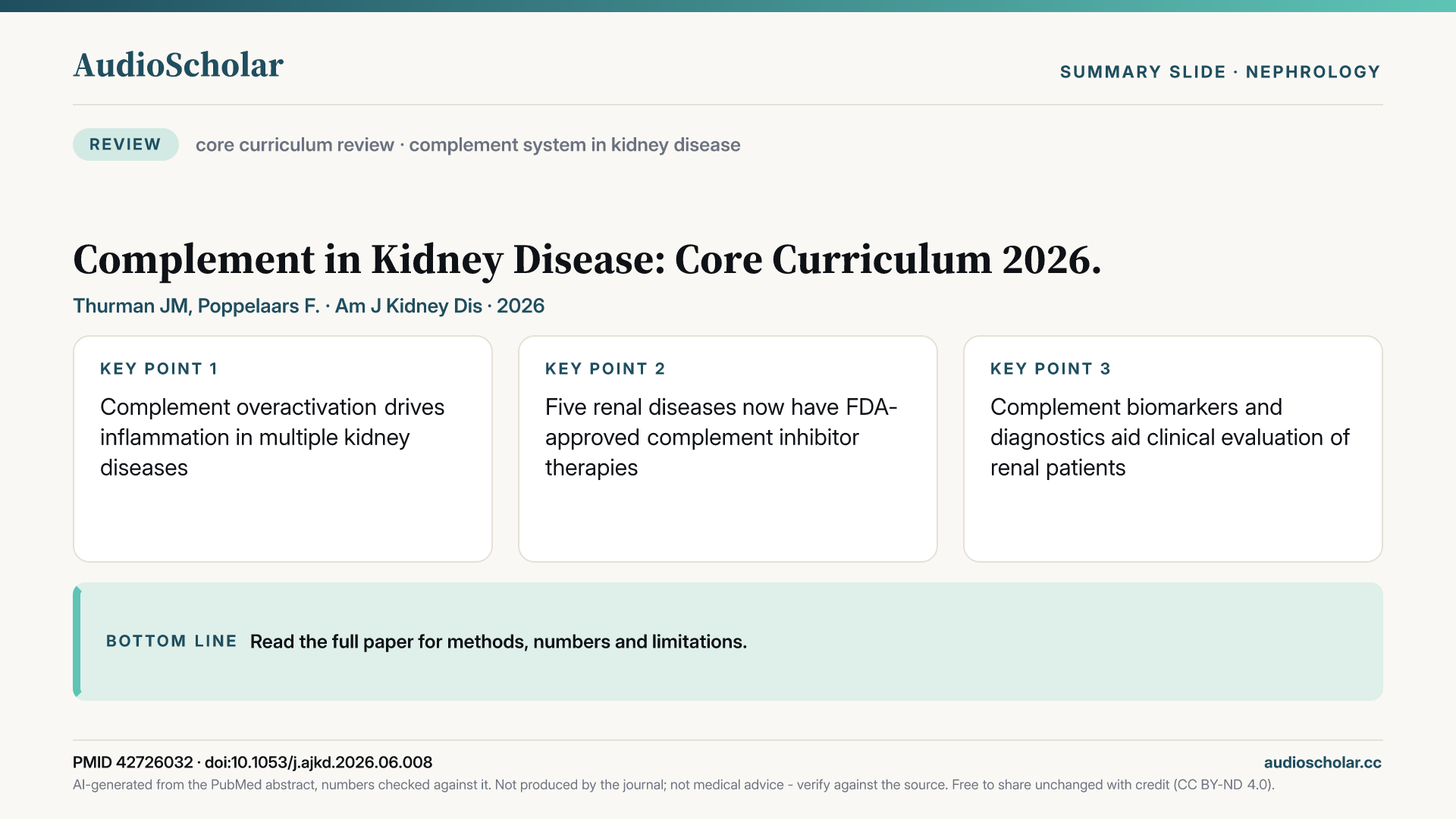Click text 'Five renal diseases now have FDA-approved'
The image size is (1456, 819).
pyautogui.click(x=721, y=437)
